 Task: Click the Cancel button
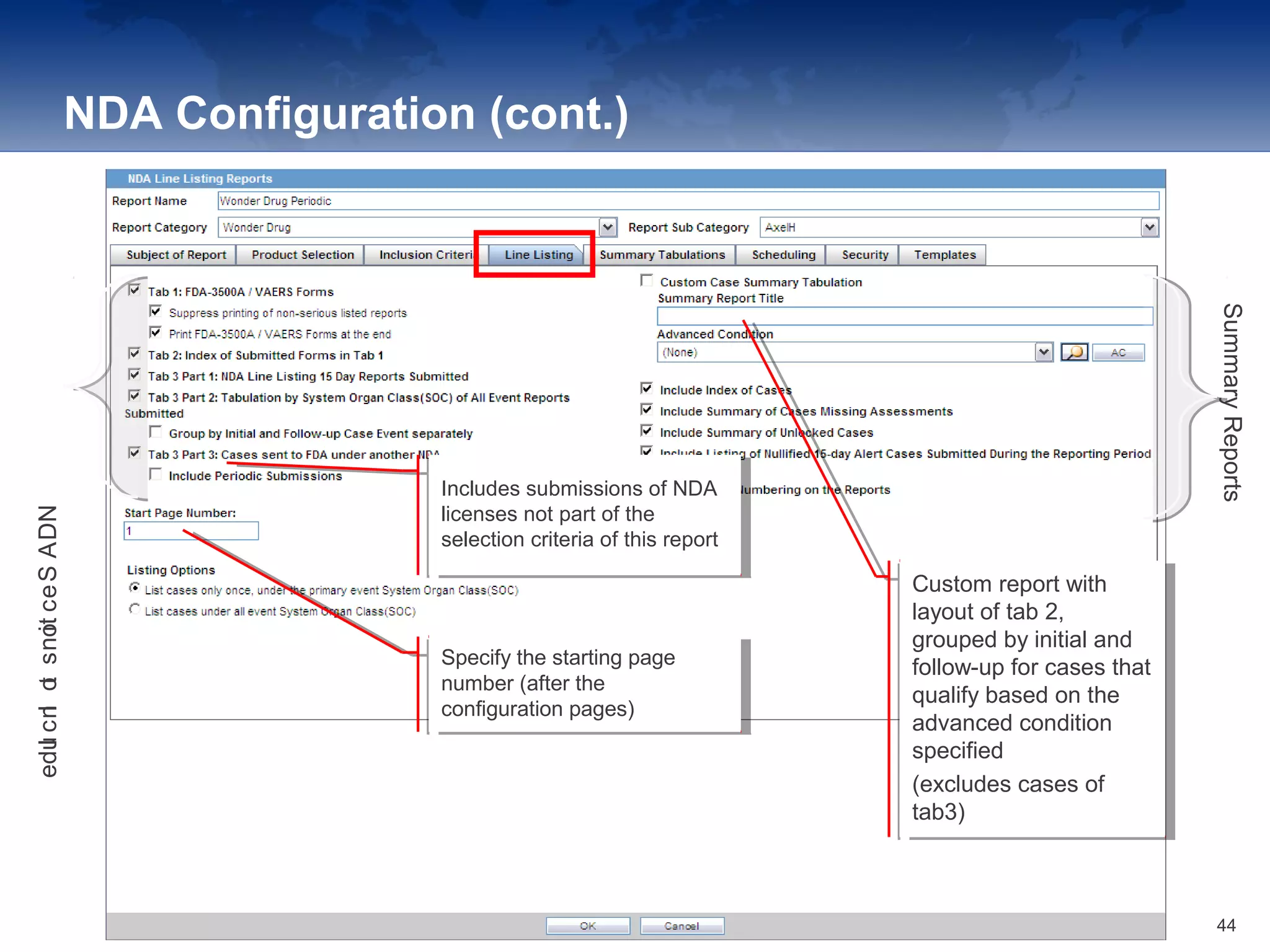(x=682, y=926)
